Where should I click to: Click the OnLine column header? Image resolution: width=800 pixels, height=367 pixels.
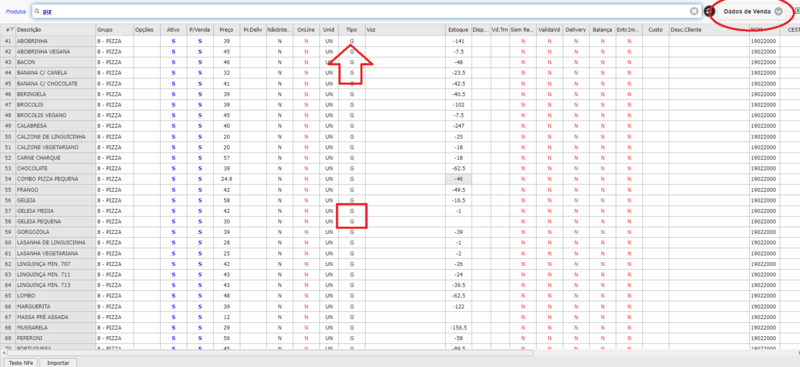[x=306, y=30]
